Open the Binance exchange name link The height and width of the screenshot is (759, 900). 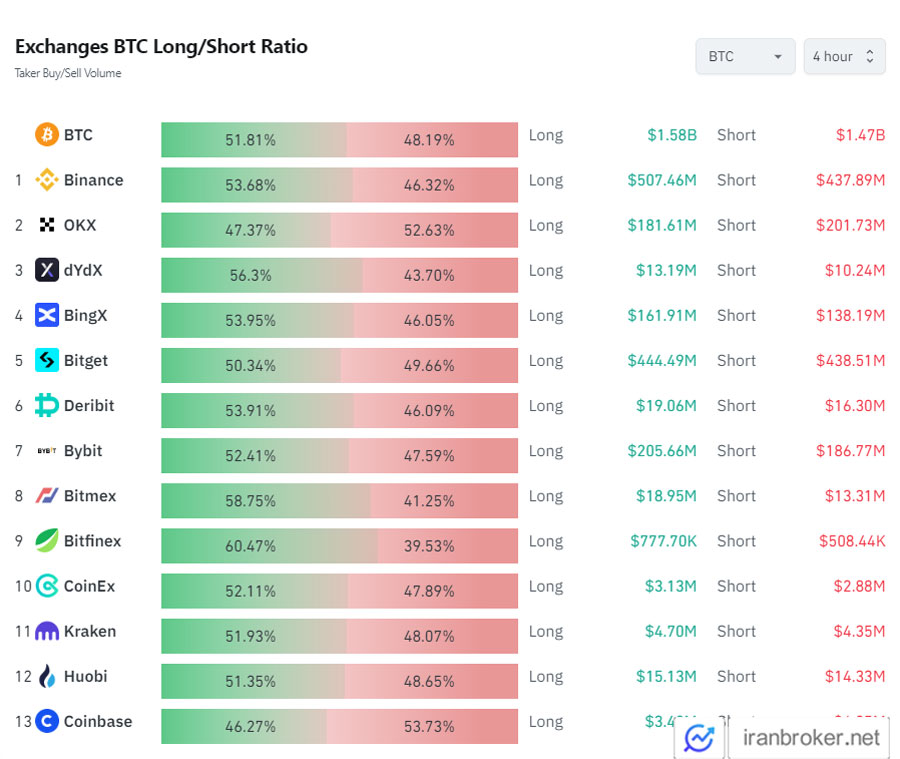(94, 180)
